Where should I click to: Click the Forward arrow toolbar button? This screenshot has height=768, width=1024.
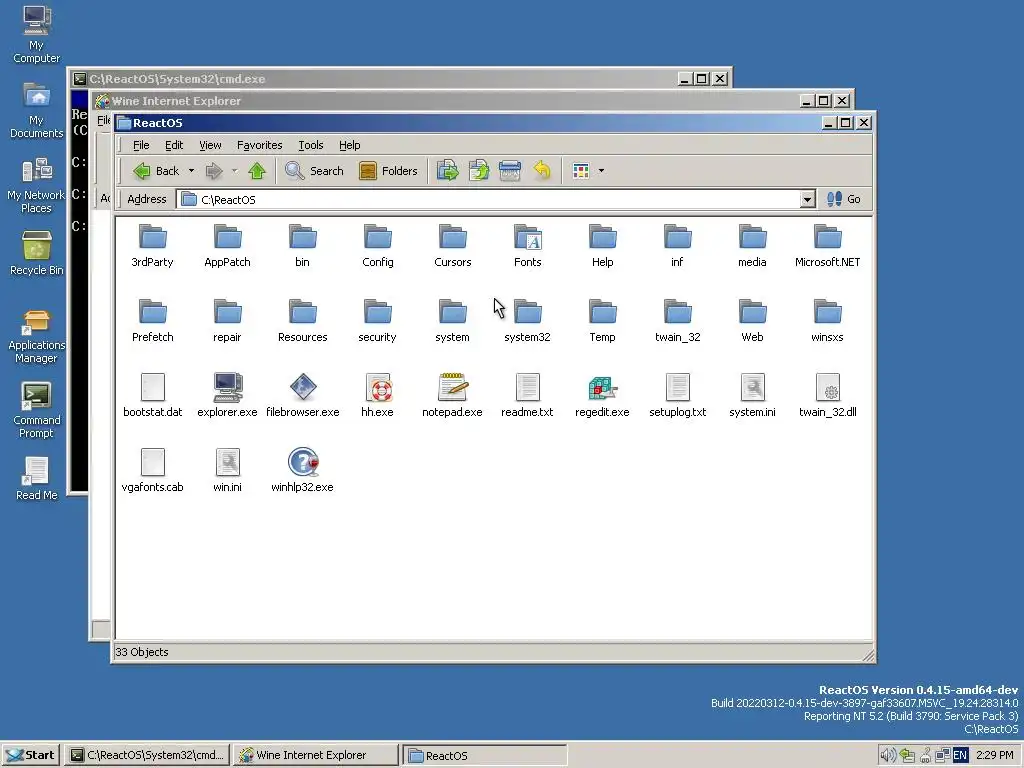point(214,171)
